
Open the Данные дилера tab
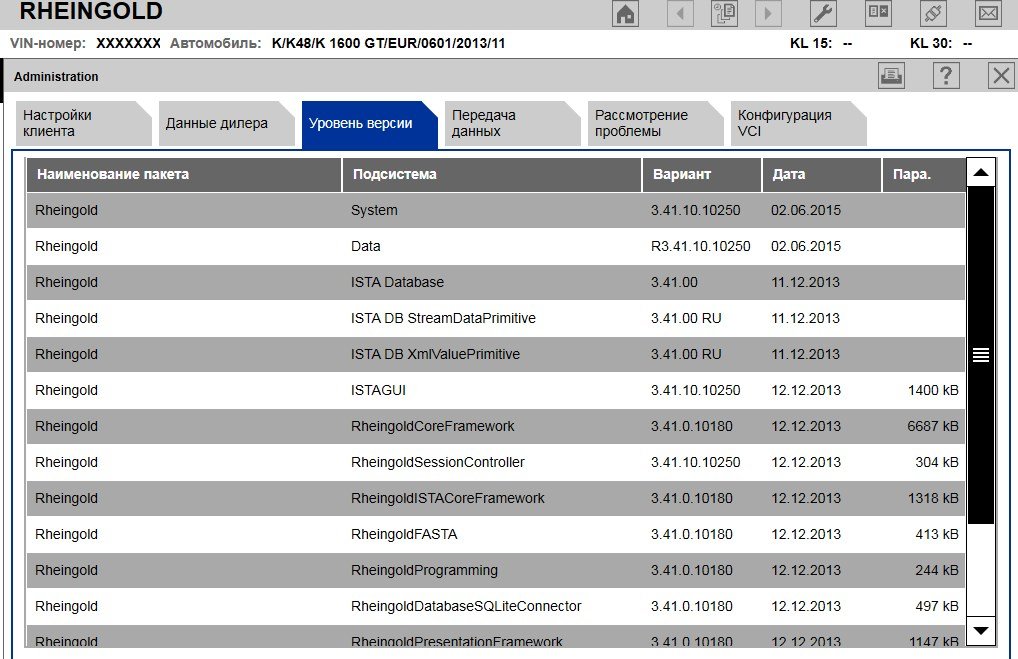[x=217, y=124]
